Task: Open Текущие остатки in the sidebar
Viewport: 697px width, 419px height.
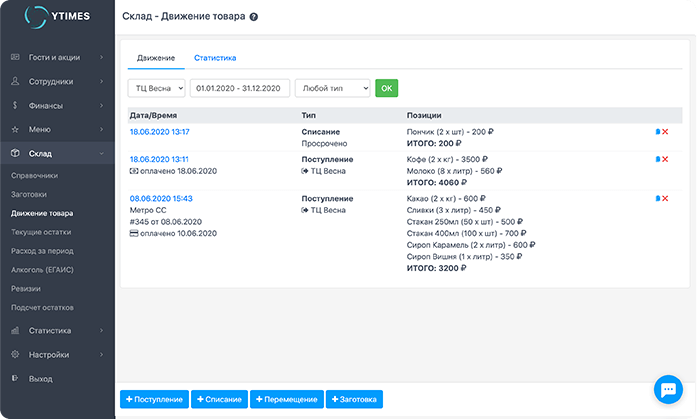Action: (39, 232)
